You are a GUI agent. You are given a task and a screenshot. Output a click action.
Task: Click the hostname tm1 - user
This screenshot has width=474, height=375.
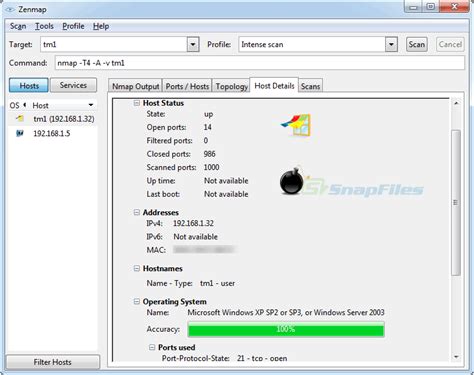tap(217, 283)
